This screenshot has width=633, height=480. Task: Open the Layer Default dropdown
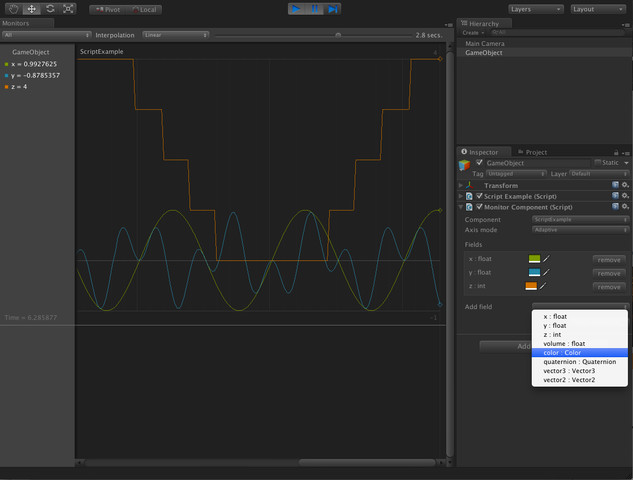(599, 174)
